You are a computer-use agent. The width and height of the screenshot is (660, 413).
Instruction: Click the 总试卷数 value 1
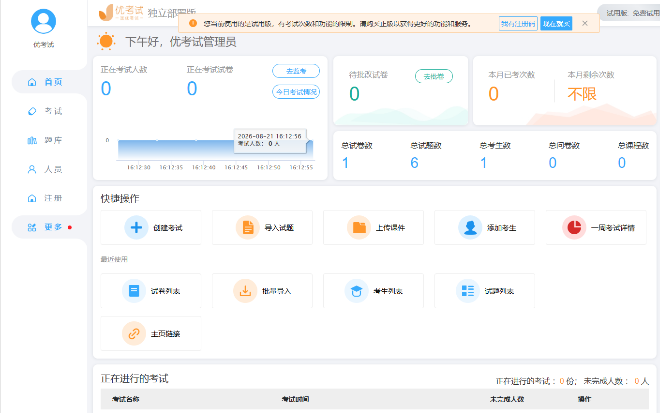(346, 163)
